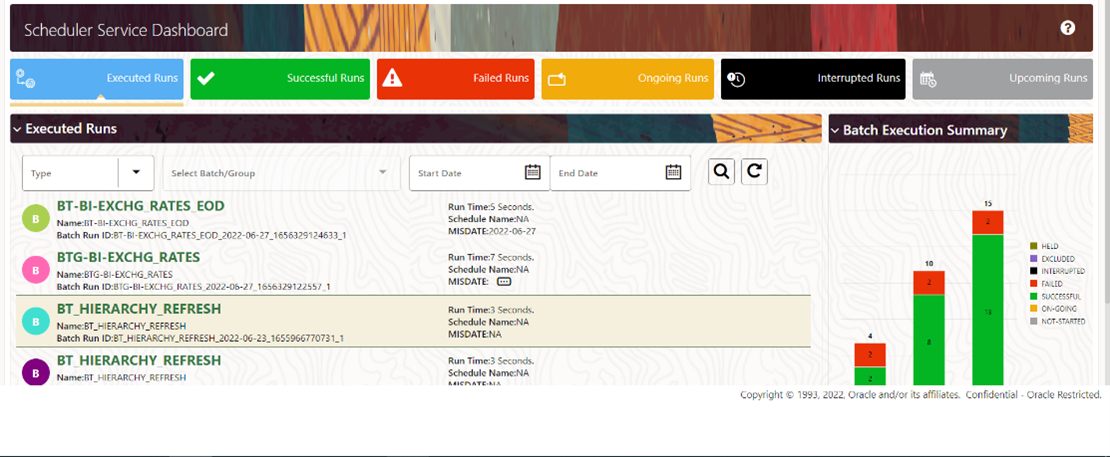Click the green segment labeled 13 in chart

point(988,310)
